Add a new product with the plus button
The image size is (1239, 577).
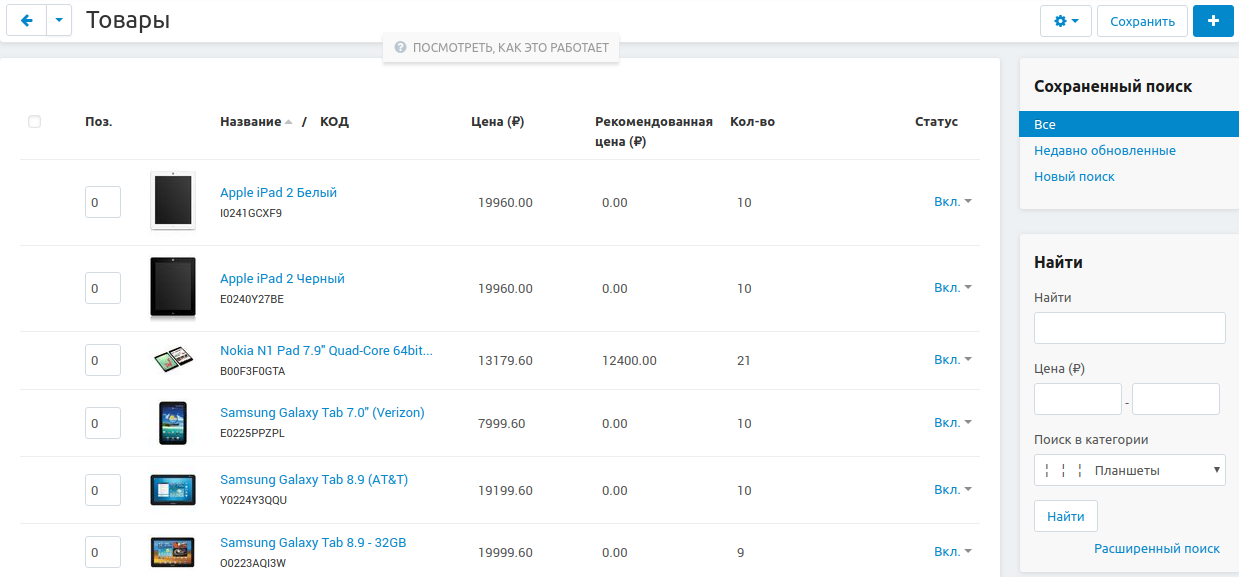coord(1213,20)
